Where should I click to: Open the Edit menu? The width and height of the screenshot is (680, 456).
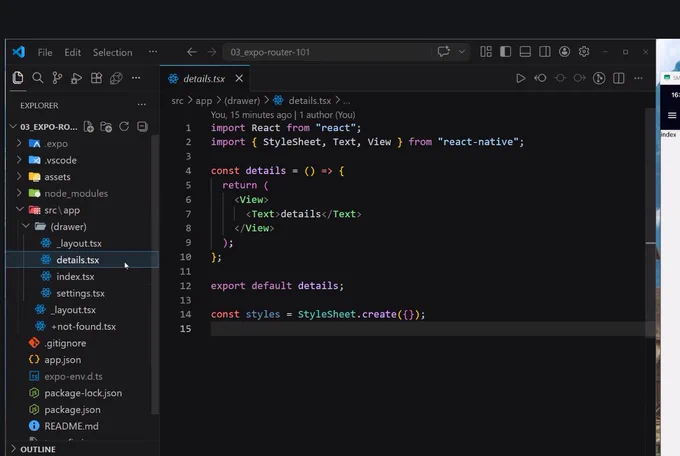coord(72,52)
